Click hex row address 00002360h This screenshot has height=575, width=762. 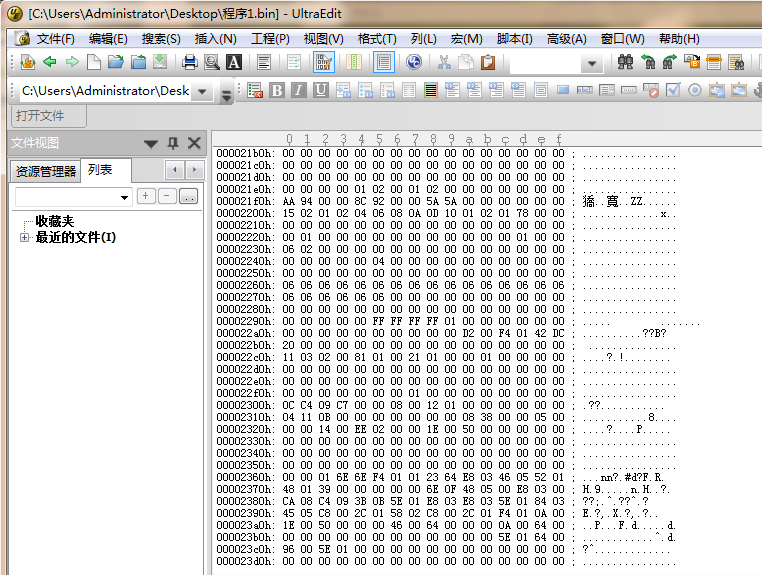pos(245,477)
